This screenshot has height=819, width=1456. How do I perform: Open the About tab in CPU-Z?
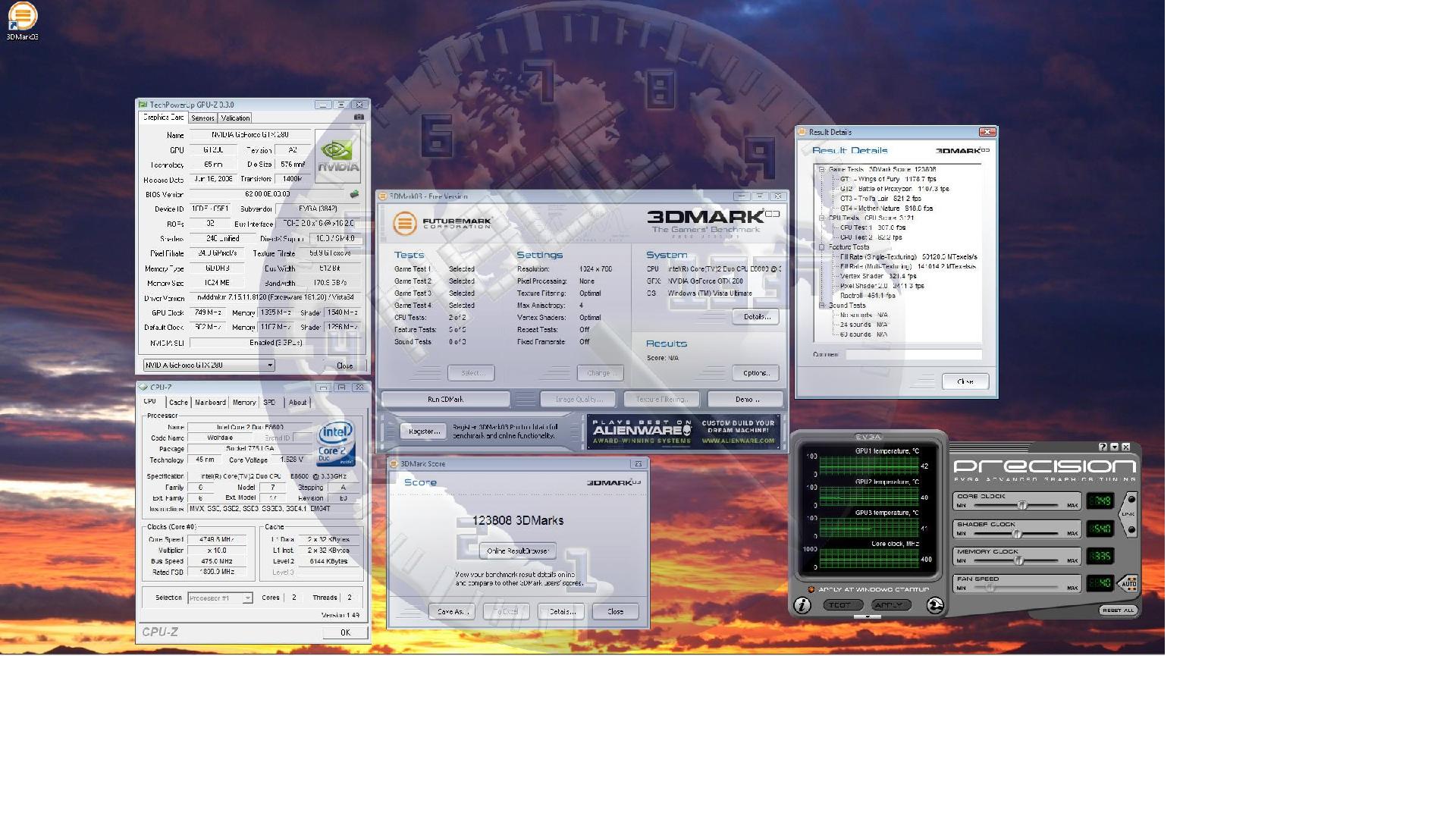pos(298,403)
